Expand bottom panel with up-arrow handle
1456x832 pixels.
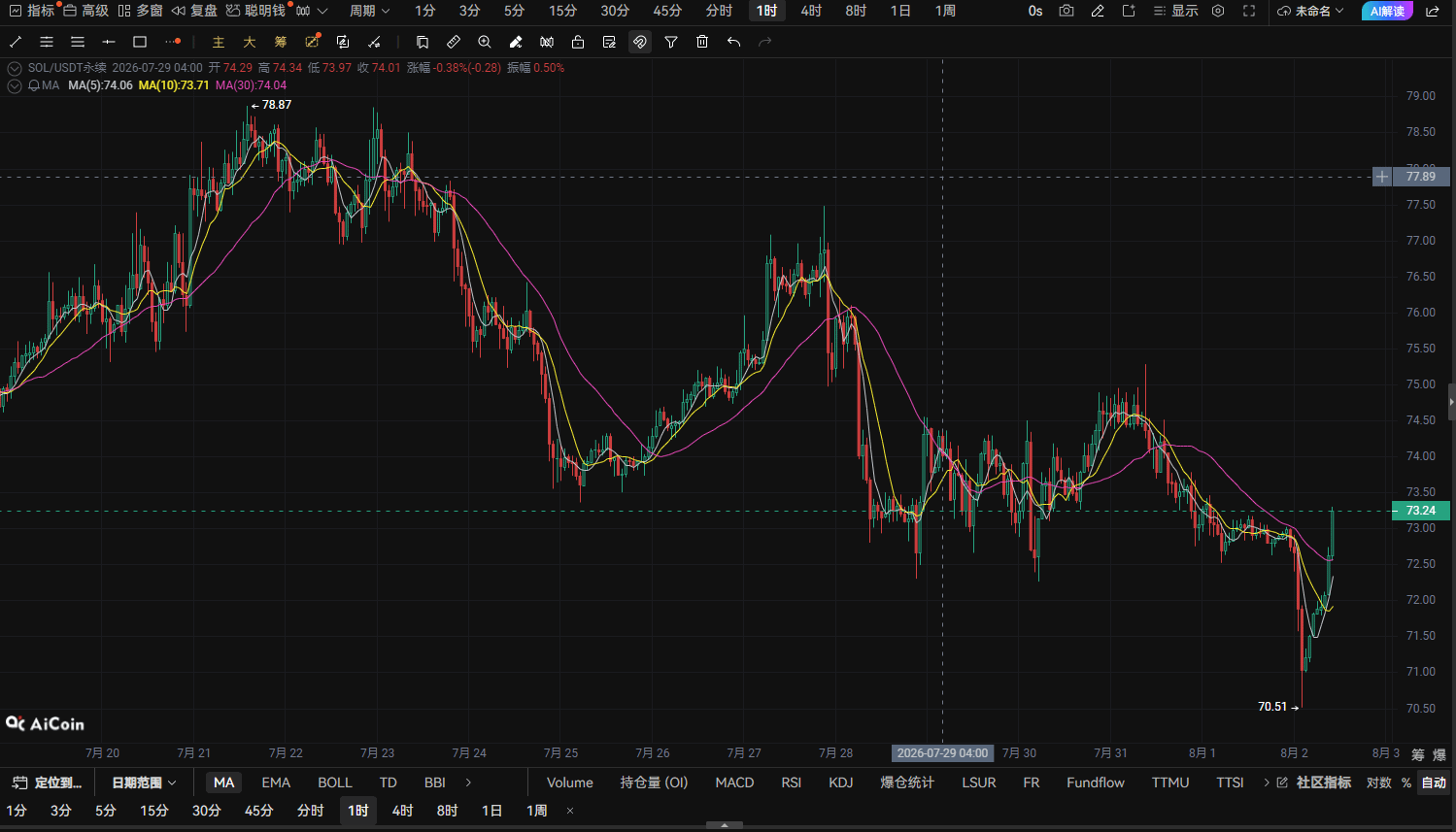[725, 826]
